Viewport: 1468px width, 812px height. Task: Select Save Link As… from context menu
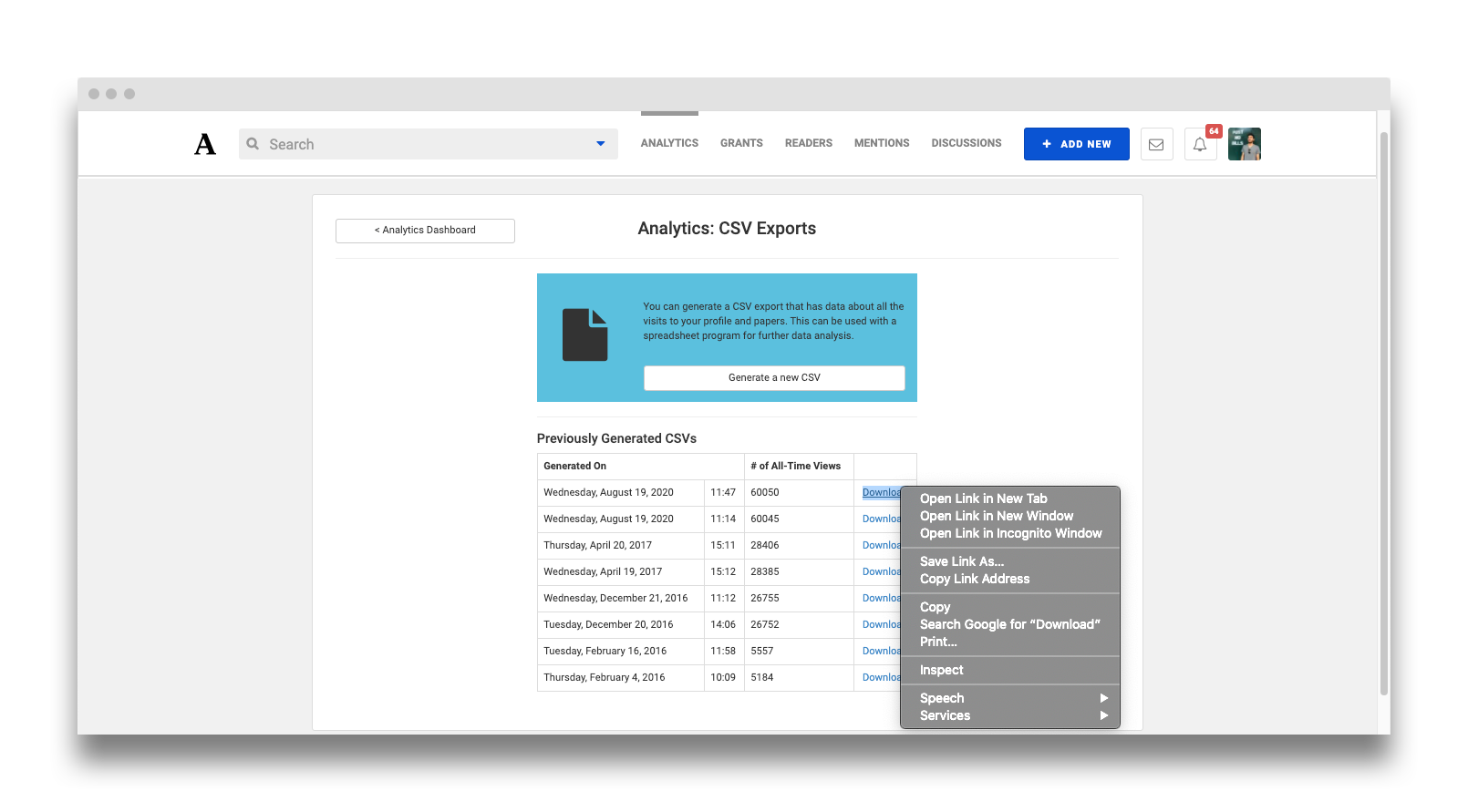coord(961,561)
